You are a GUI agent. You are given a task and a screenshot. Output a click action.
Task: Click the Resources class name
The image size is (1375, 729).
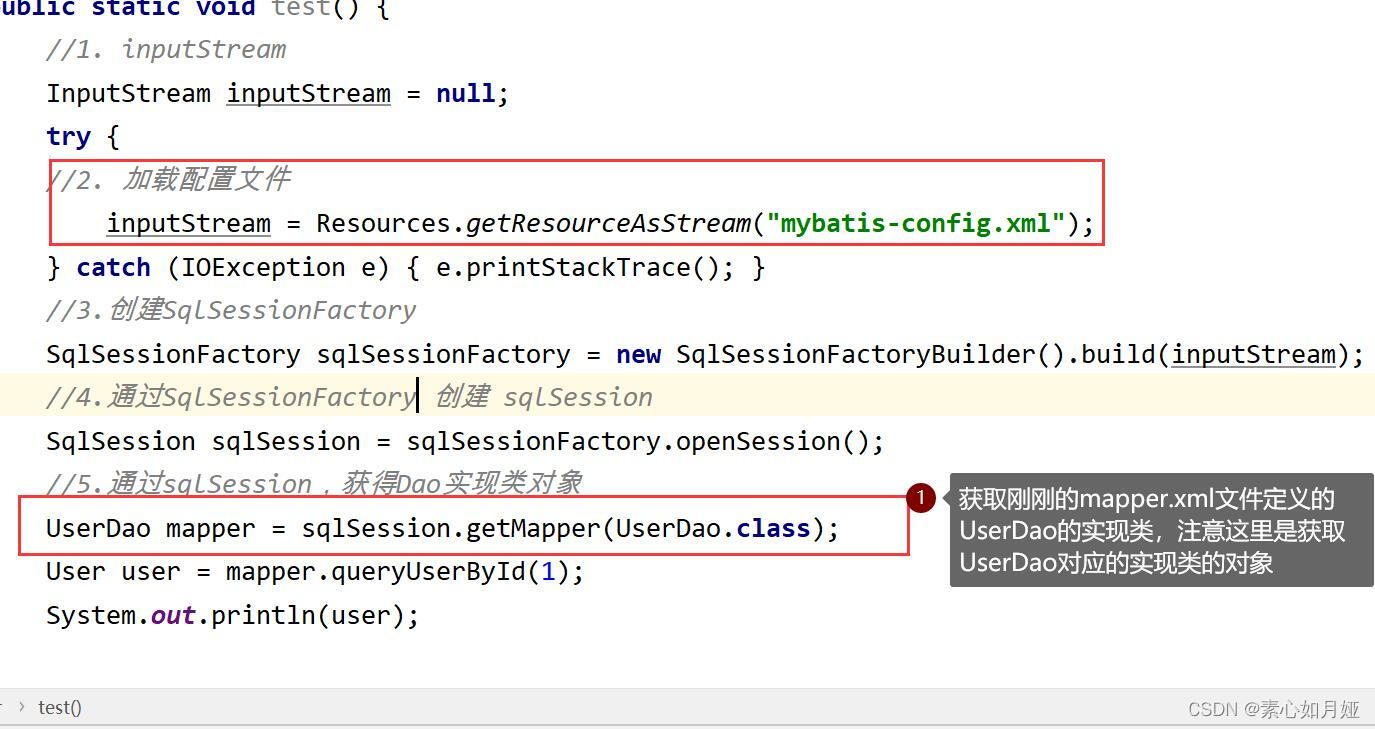(x=383, y=223)
